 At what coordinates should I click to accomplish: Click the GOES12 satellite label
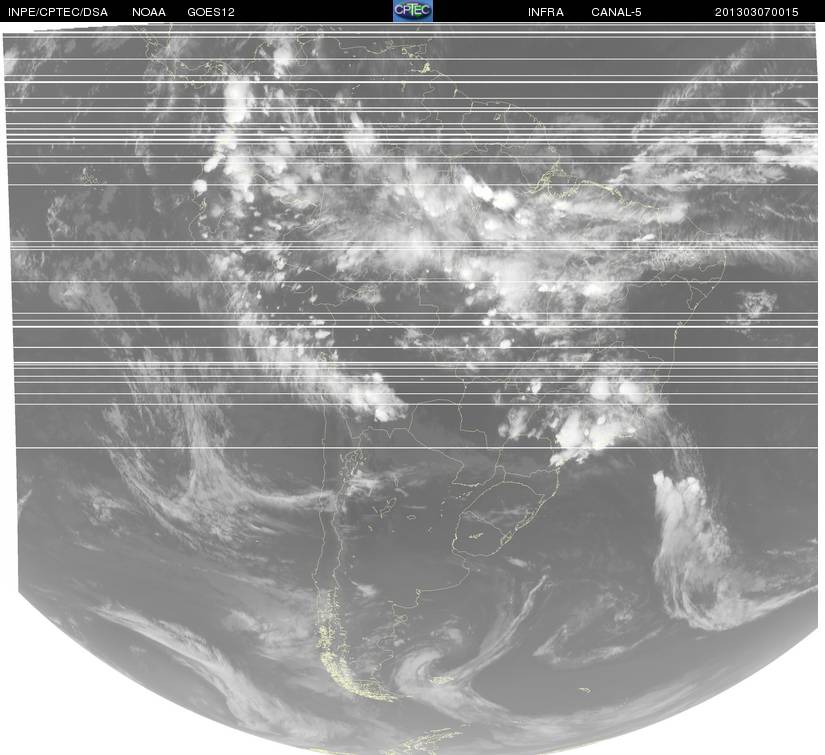(211, 12)
